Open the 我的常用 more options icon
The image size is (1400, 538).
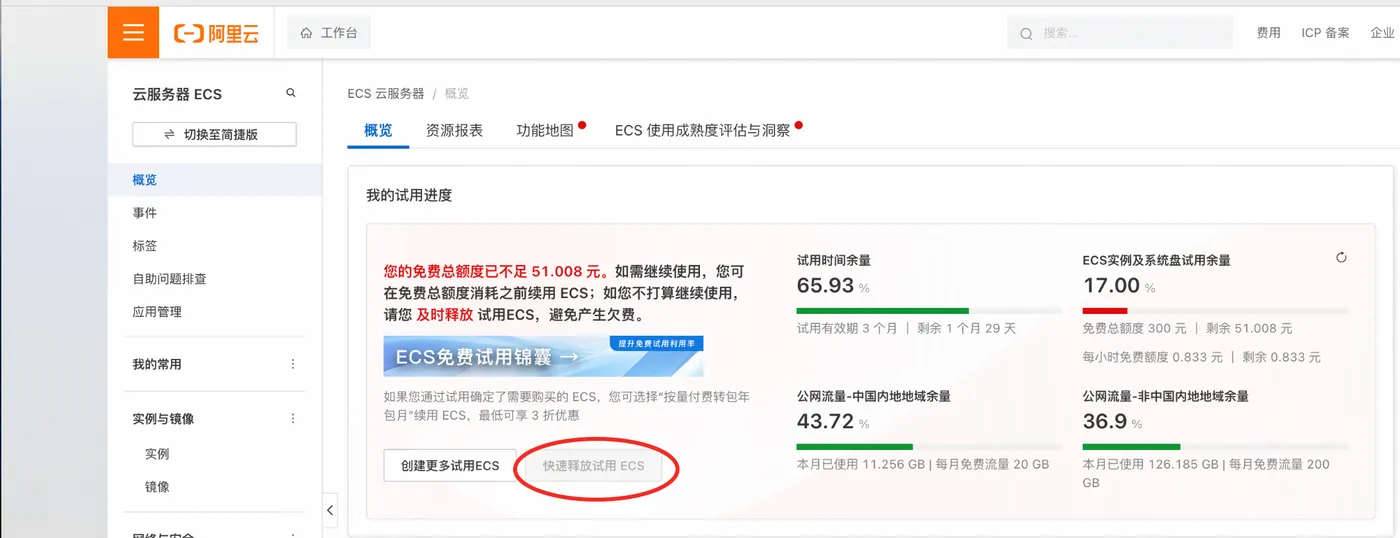point(293,364)
